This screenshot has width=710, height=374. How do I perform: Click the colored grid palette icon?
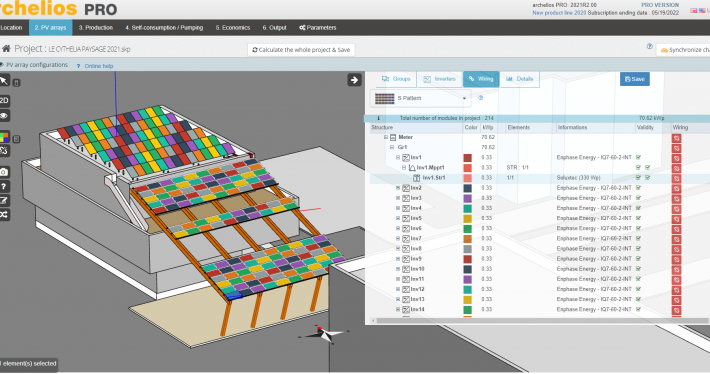coord(4,137)
